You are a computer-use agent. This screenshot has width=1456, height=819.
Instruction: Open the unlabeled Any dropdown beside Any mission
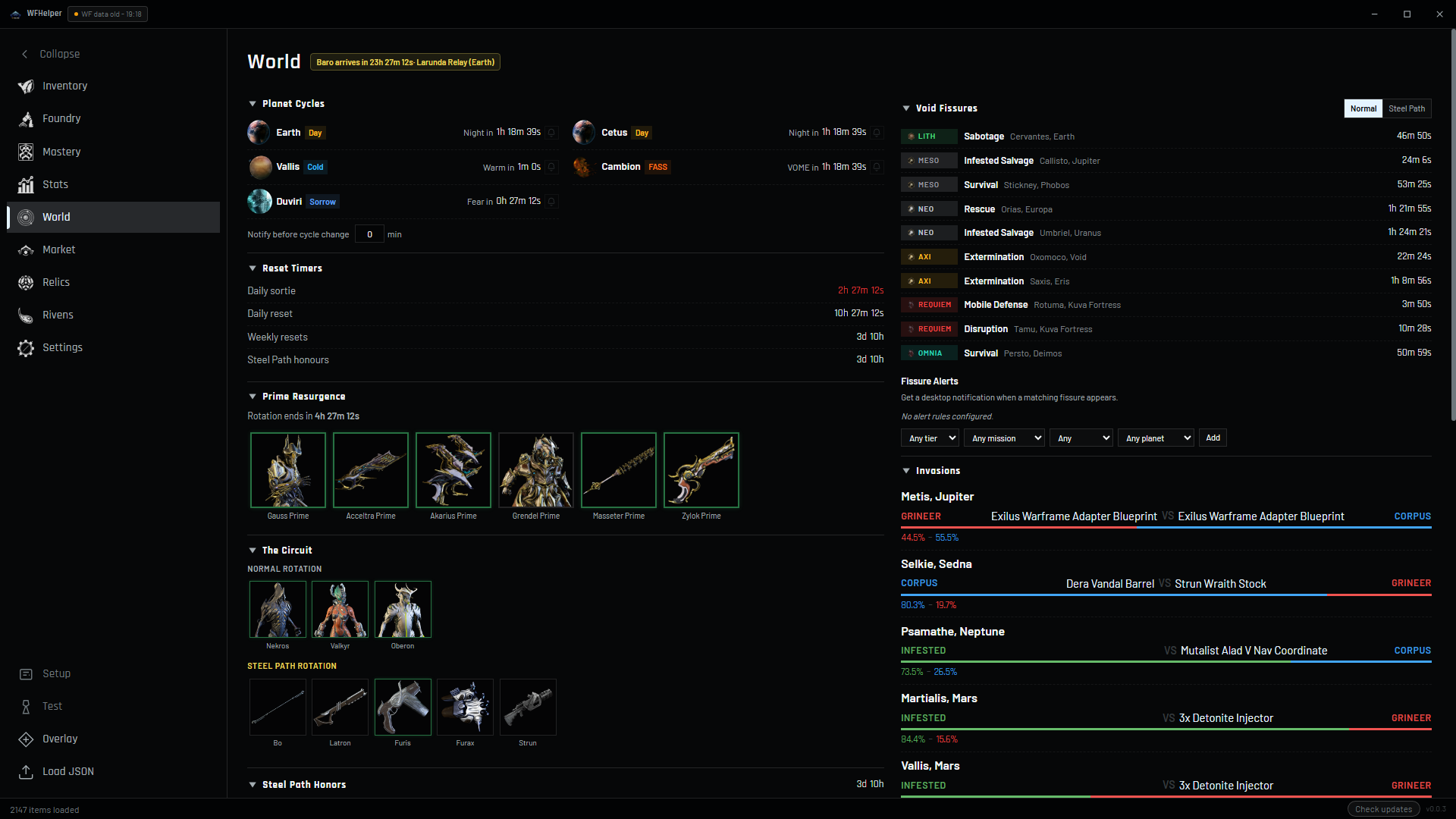point(1081,438)
